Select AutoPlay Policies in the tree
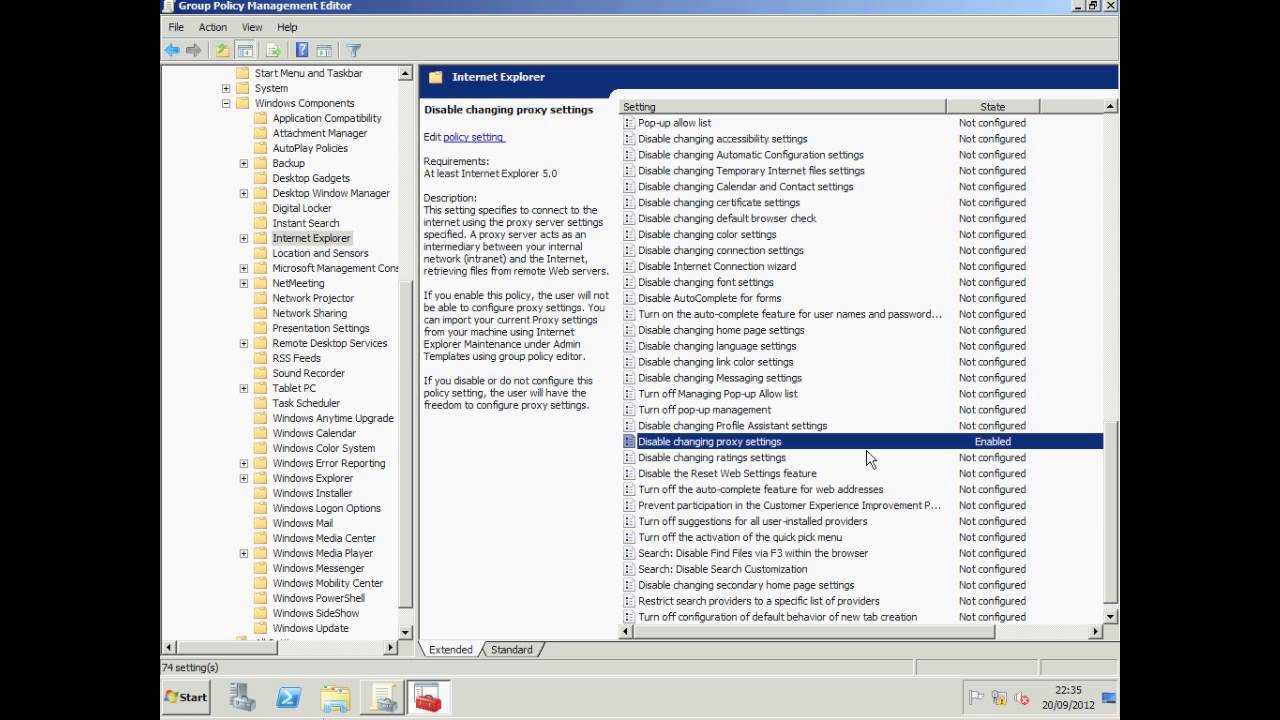 pyautogui.click(x=310, y=148)
